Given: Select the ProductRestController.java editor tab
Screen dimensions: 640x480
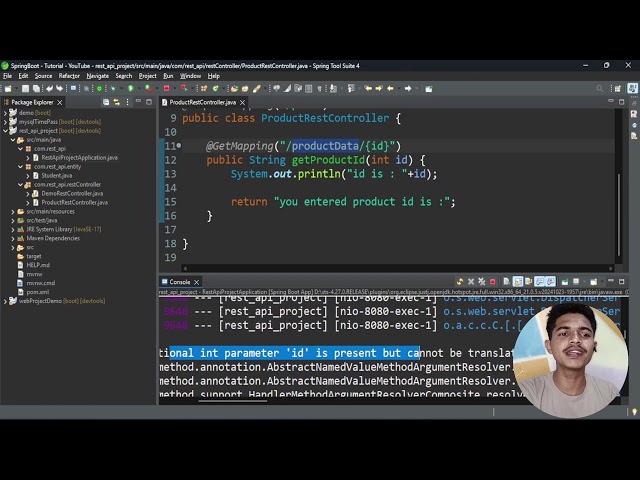Looking at the screenshot, I should click(x=203, y=102).
